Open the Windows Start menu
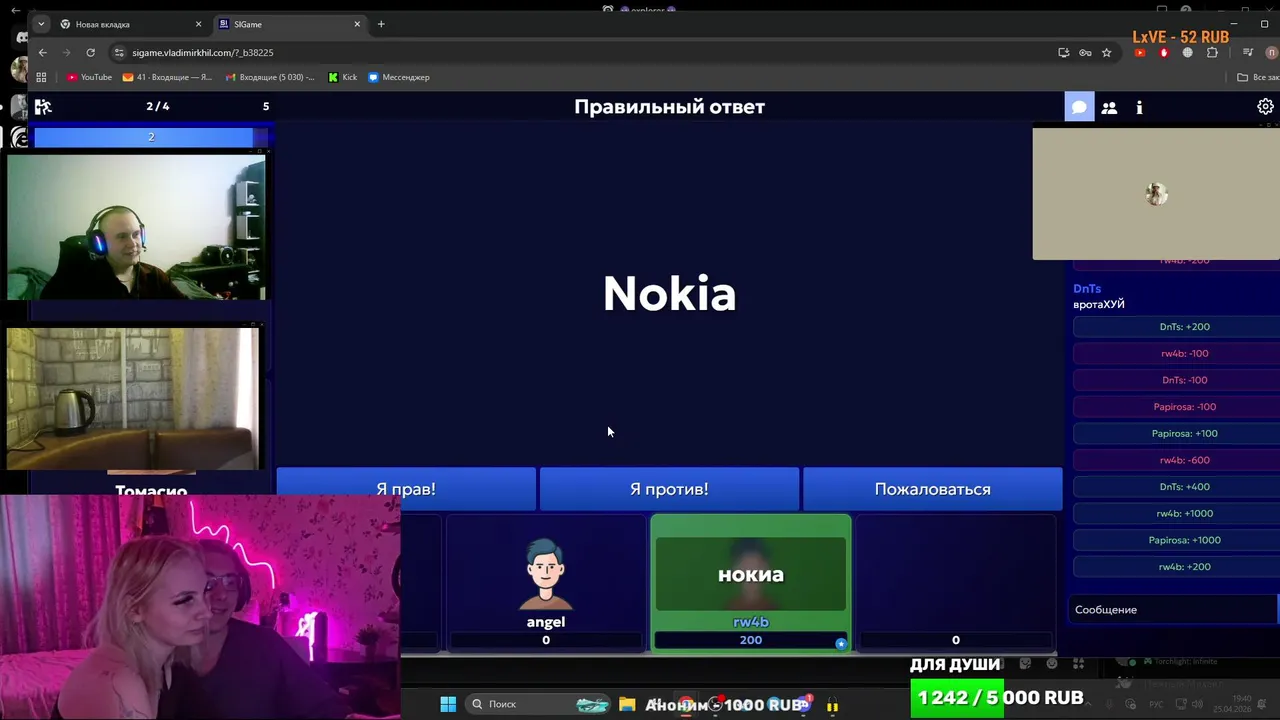The width and height of the screenshot is (1280, 720). (448, 704)
